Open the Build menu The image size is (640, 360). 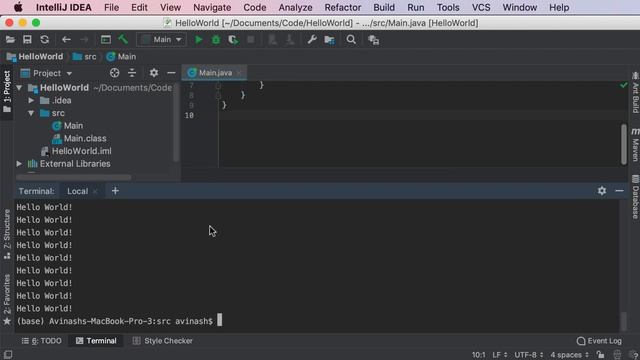tap(384, 7)
